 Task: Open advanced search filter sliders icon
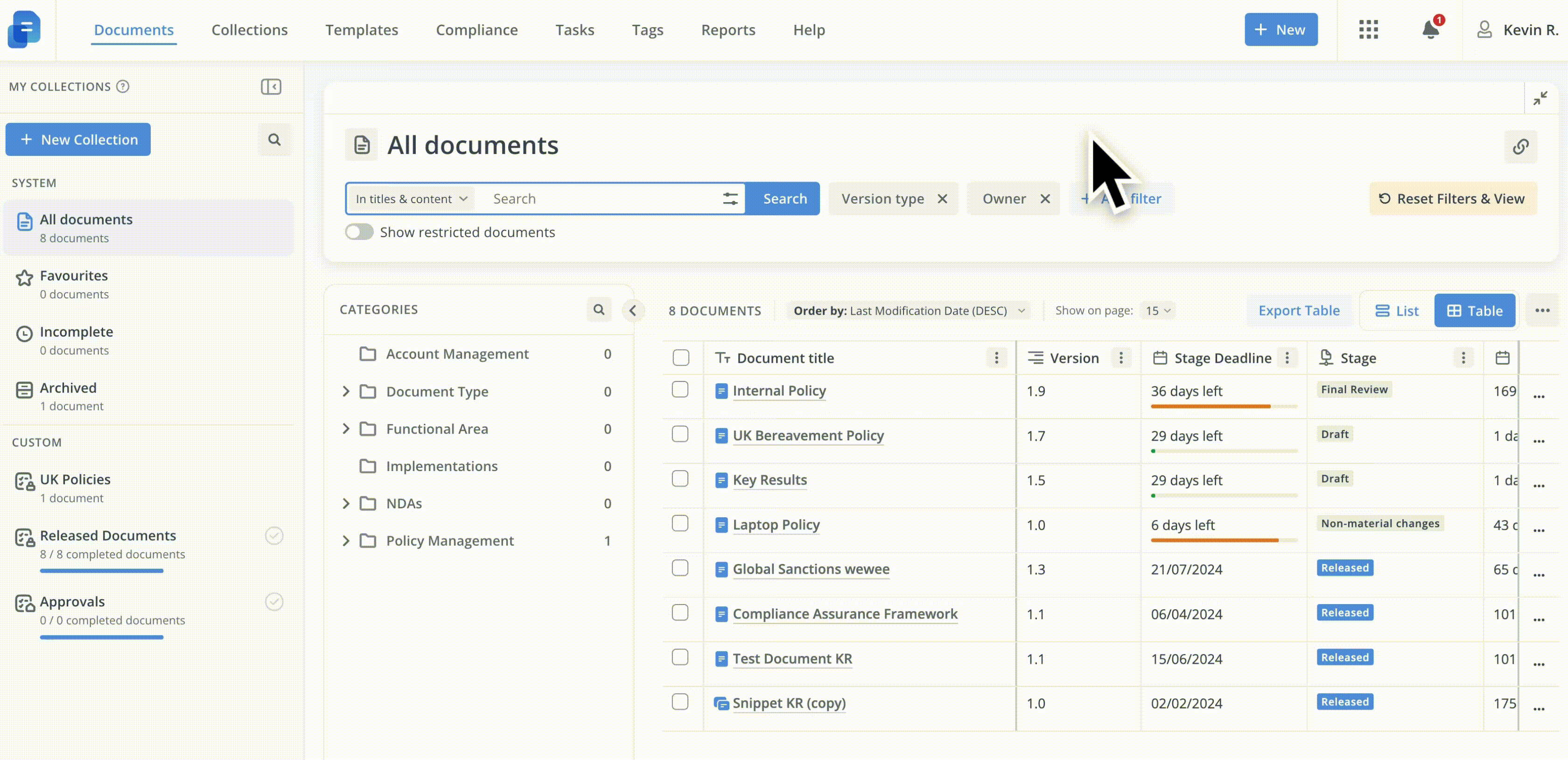[730, 198]
